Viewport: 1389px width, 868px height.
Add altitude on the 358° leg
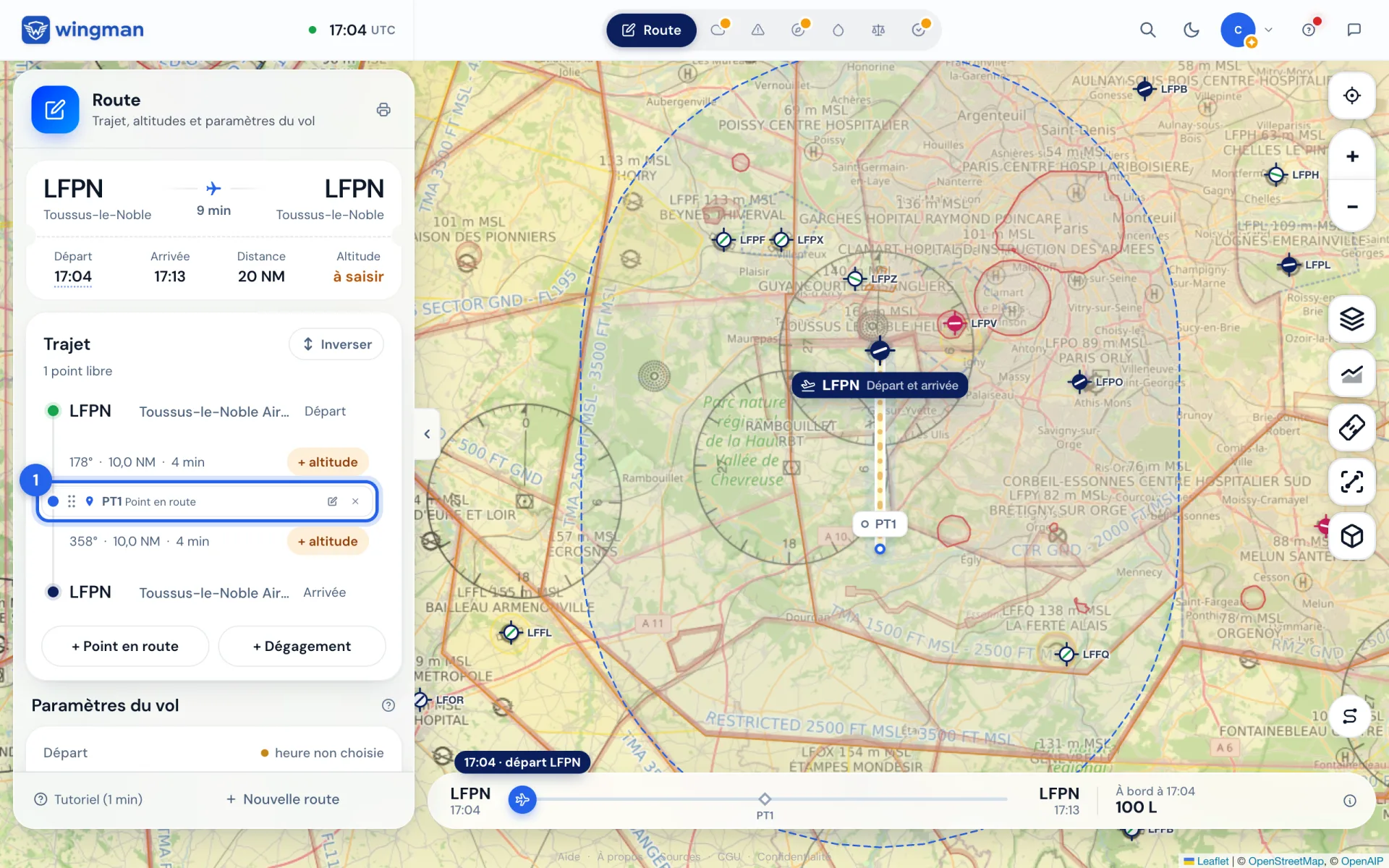pyautogui.click(x=328, y=542)
